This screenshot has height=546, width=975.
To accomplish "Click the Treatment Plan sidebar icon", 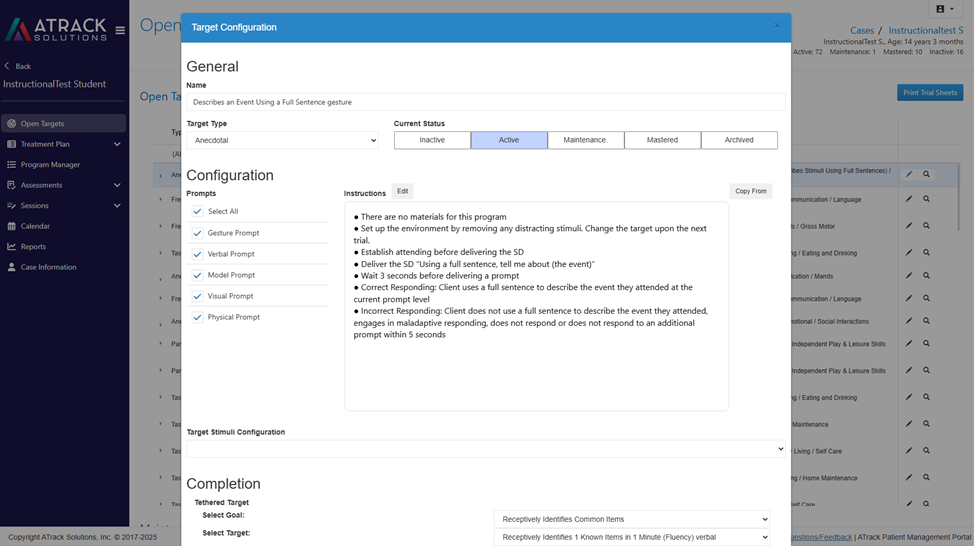I will coord(11,144).
